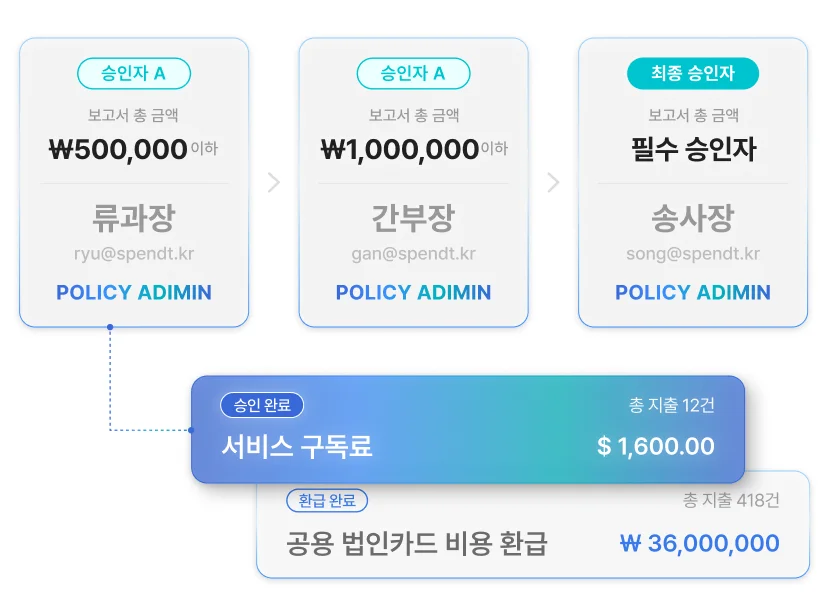Select the 승인 완료 status badge
This screenshot has width=829, height=600.
pyautogui.click(x=262, y=405)
